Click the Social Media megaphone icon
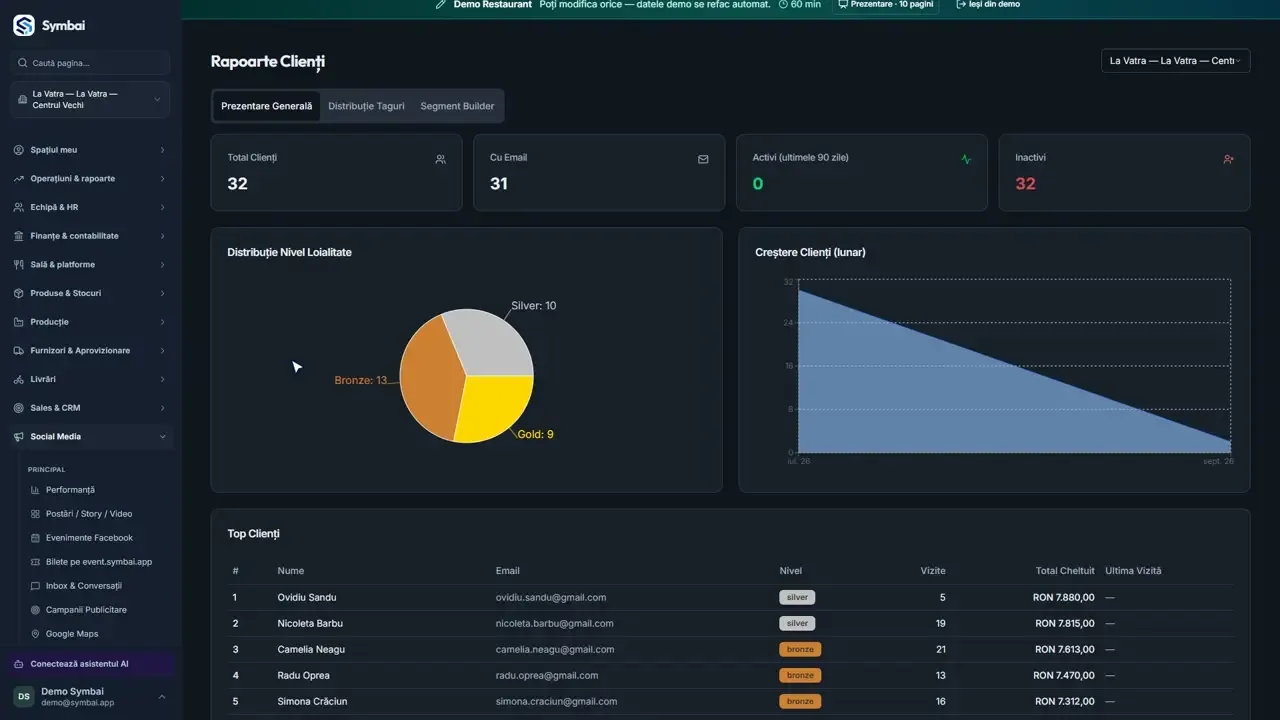 (19, 437)
